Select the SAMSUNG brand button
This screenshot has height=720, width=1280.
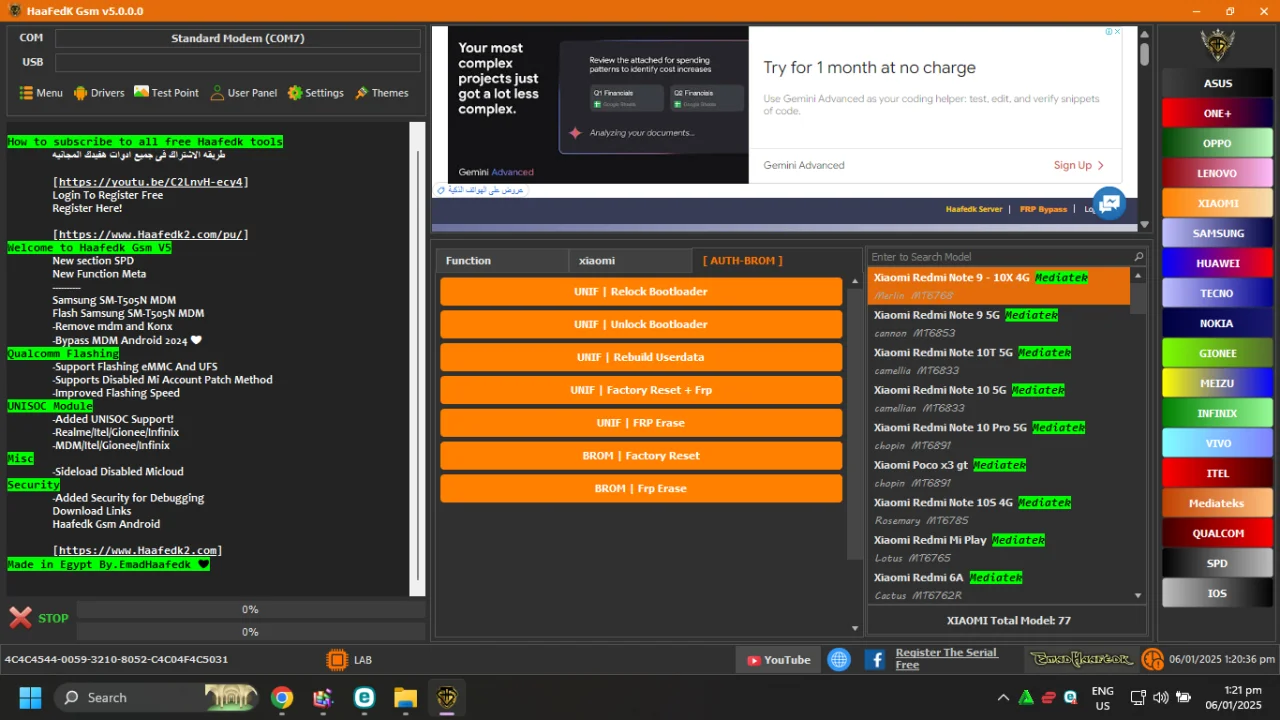tap(1217, 233)
